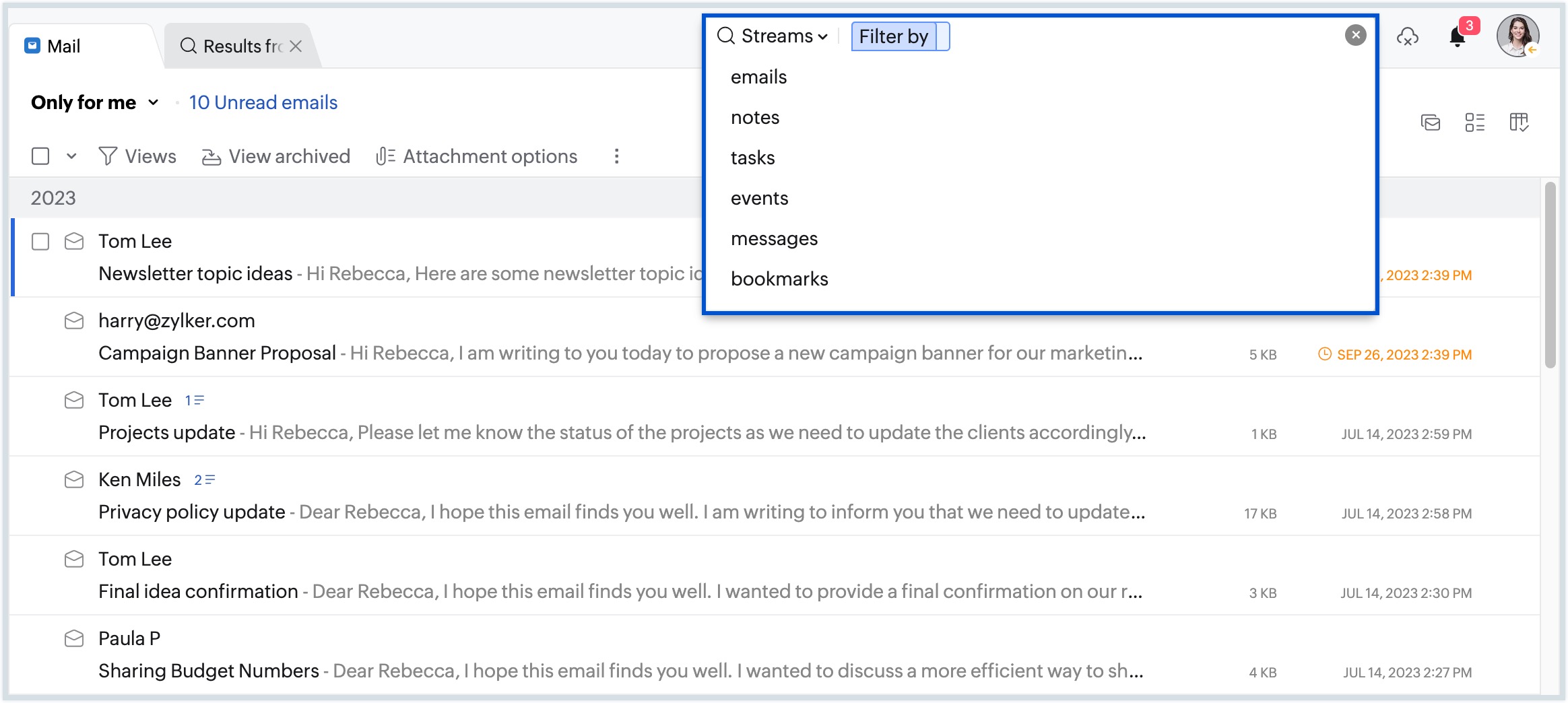Click the cloud sync icon
The width and height of the screenshot is (1568, 703).
tap(1408, 38)
